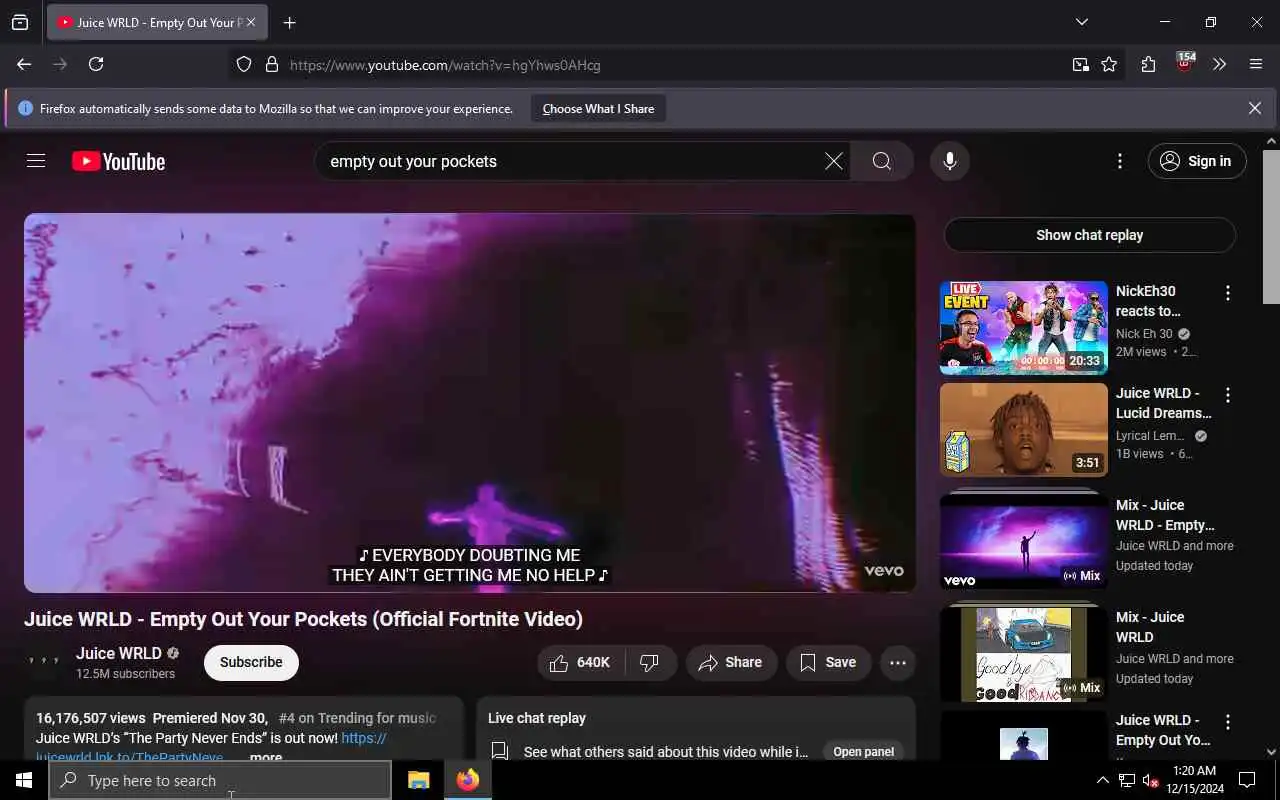Open NickEh30 reacts video thumbnail
The width and height of the screenshot is (1280, 800).
[x=1024, y=328]
